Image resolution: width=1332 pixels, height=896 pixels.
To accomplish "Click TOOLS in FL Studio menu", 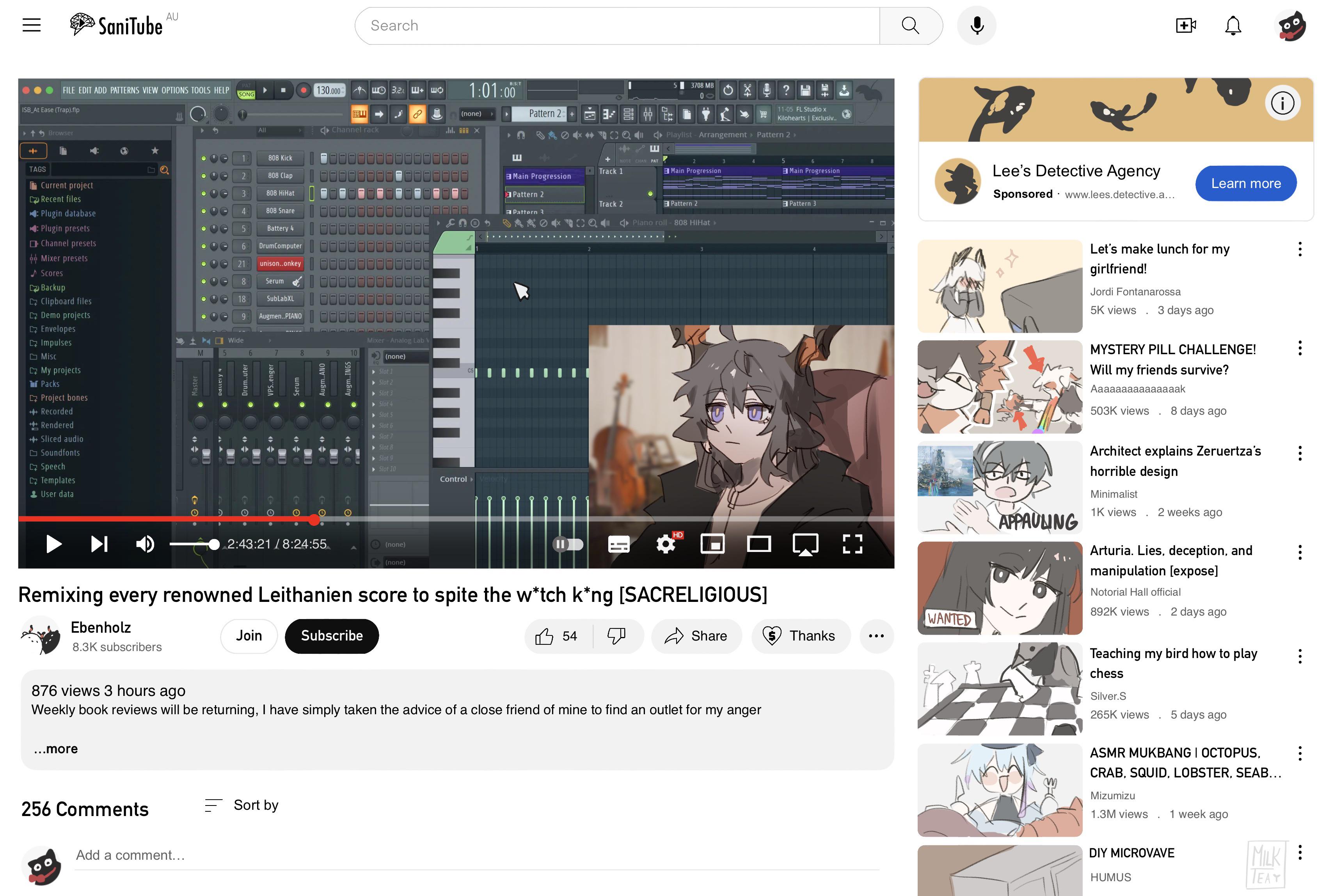I will 201,90.
